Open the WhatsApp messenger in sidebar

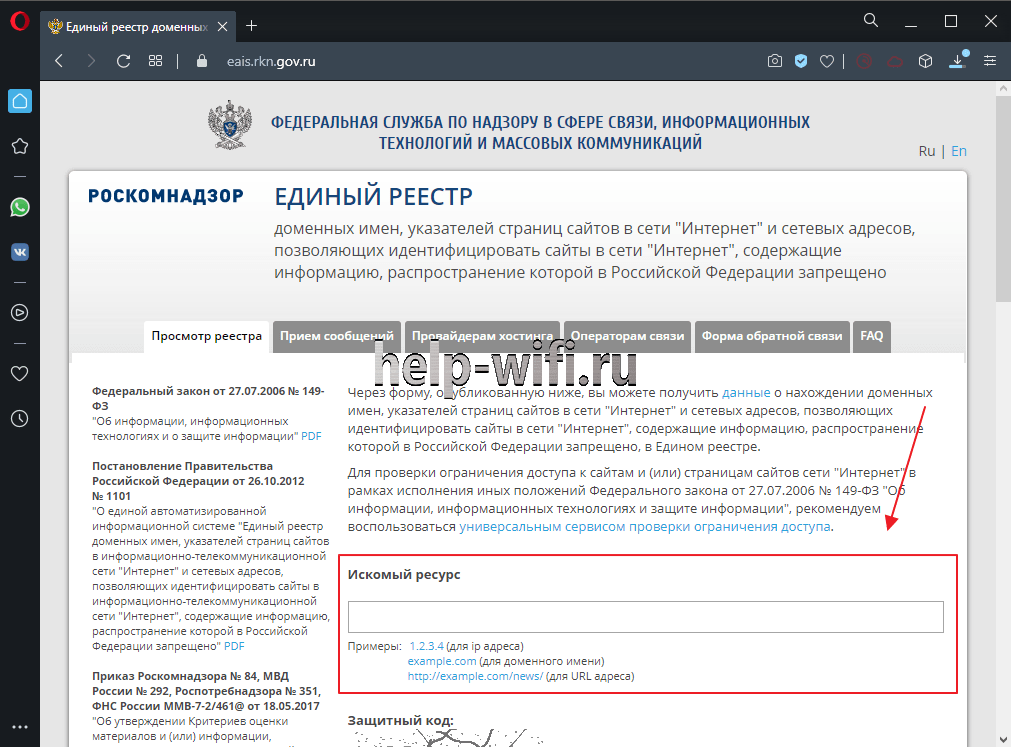point(19,207)
